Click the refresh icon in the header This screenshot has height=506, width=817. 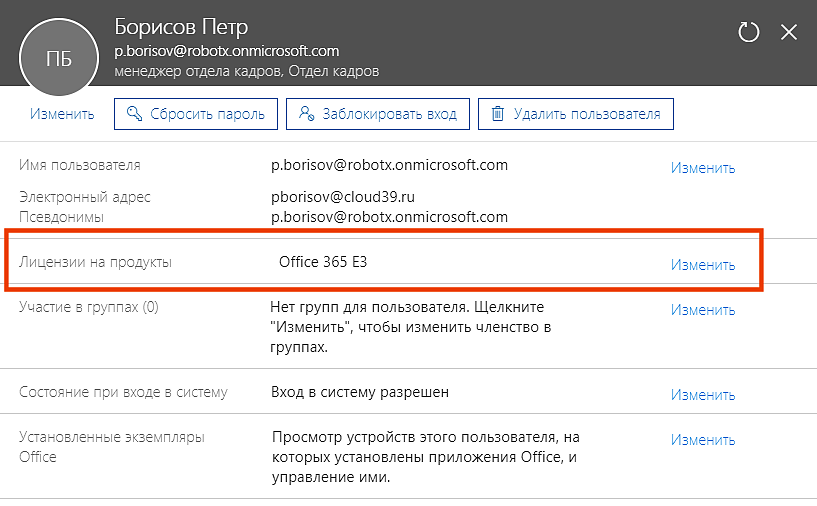[749, 32]
